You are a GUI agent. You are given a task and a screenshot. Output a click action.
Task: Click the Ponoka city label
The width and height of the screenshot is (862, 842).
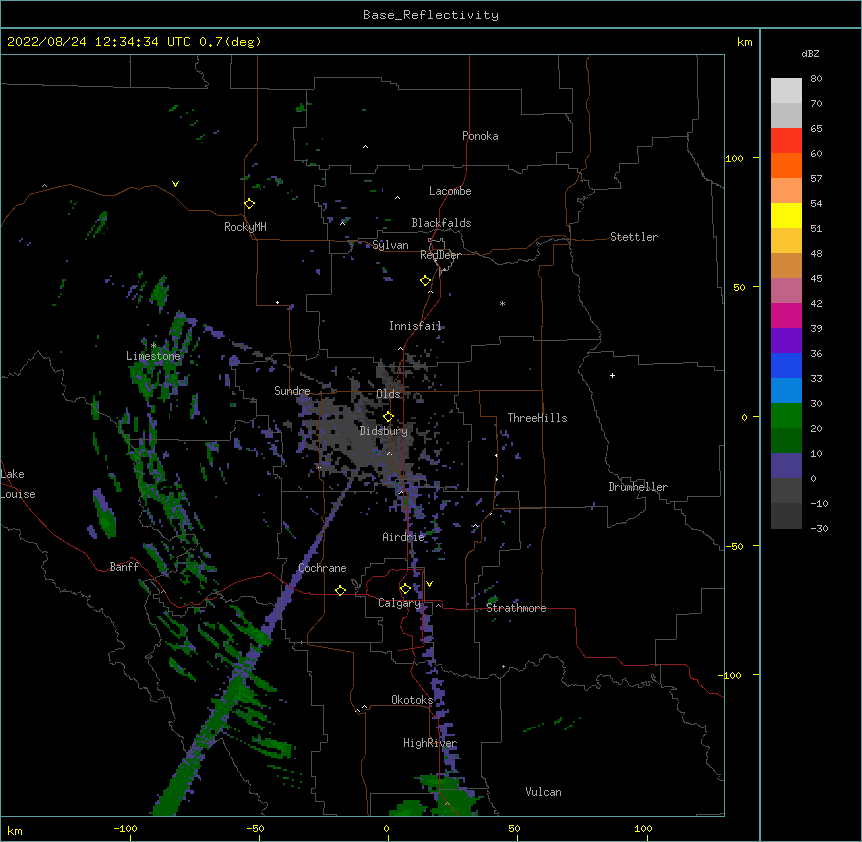480,136
